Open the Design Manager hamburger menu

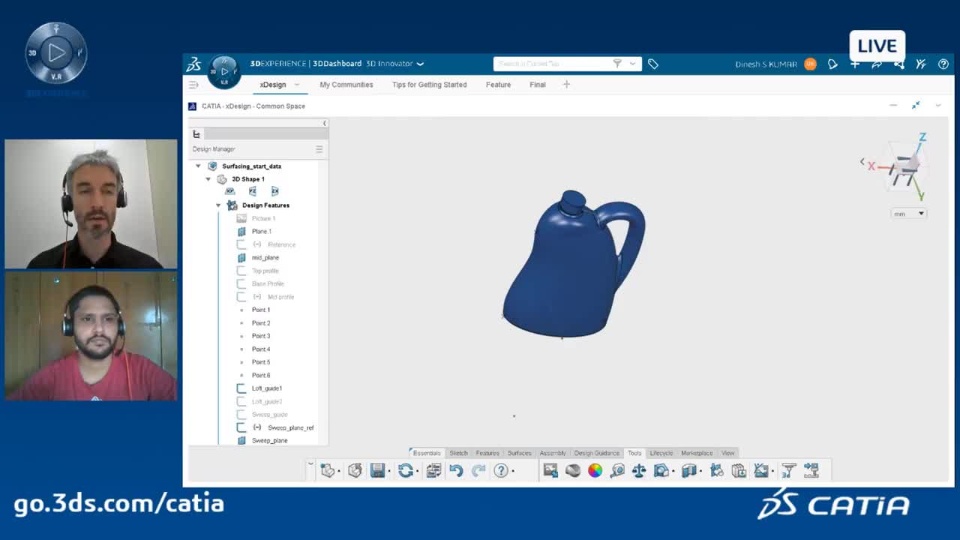pyautogui.click(x=319, y=149)
